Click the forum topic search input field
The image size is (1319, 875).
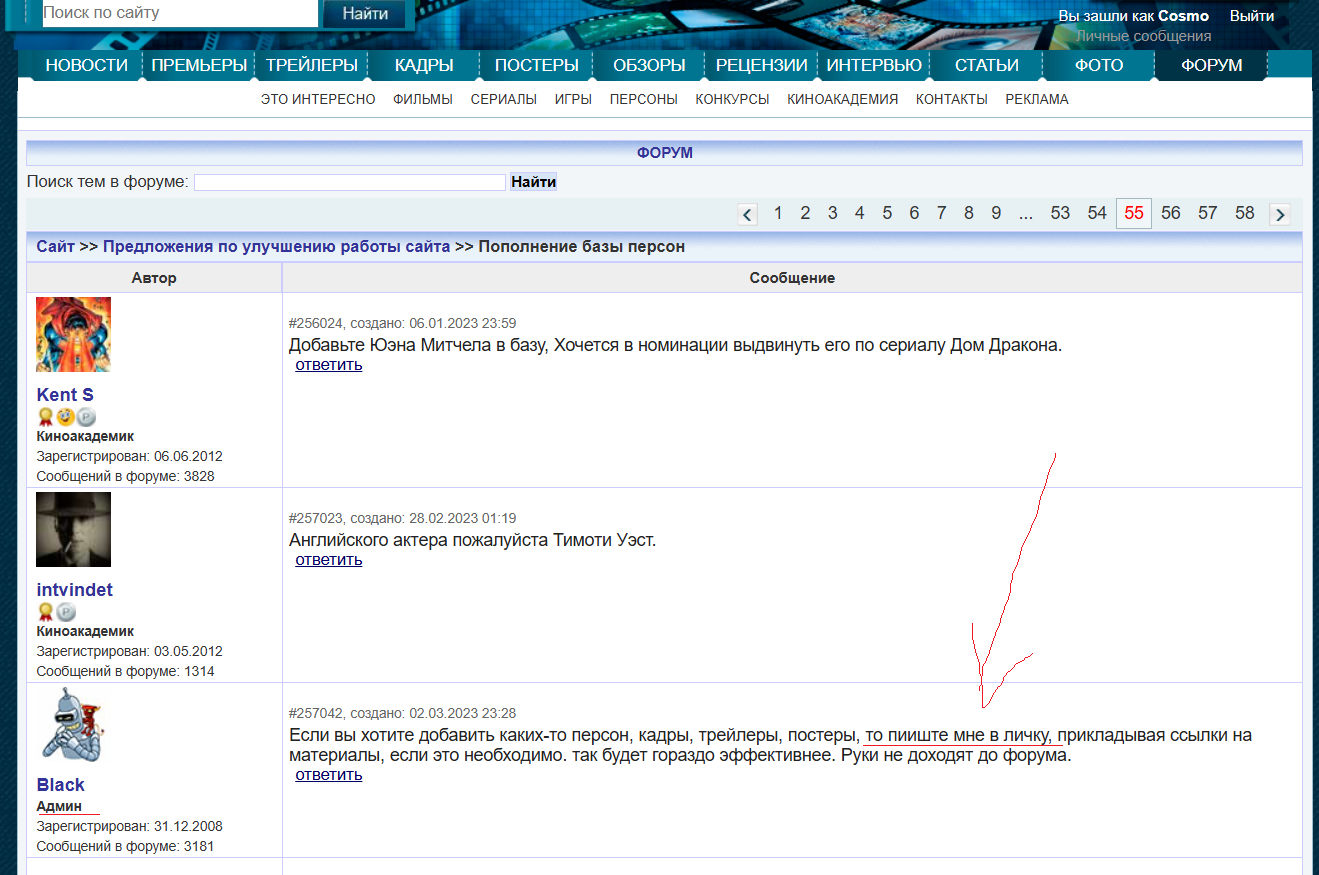pyautogui.click(x=349, y=182)
